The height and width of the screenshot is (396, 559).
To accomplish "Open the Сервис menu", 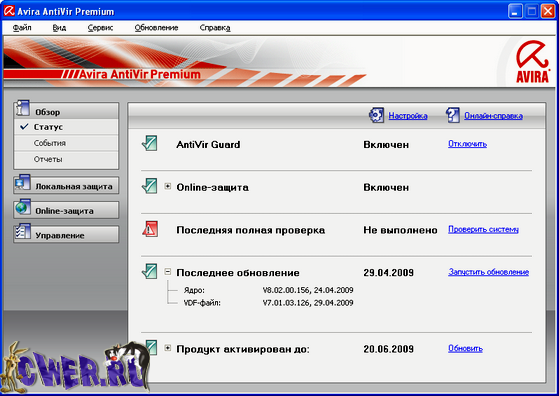I will (x=100, y=28).
